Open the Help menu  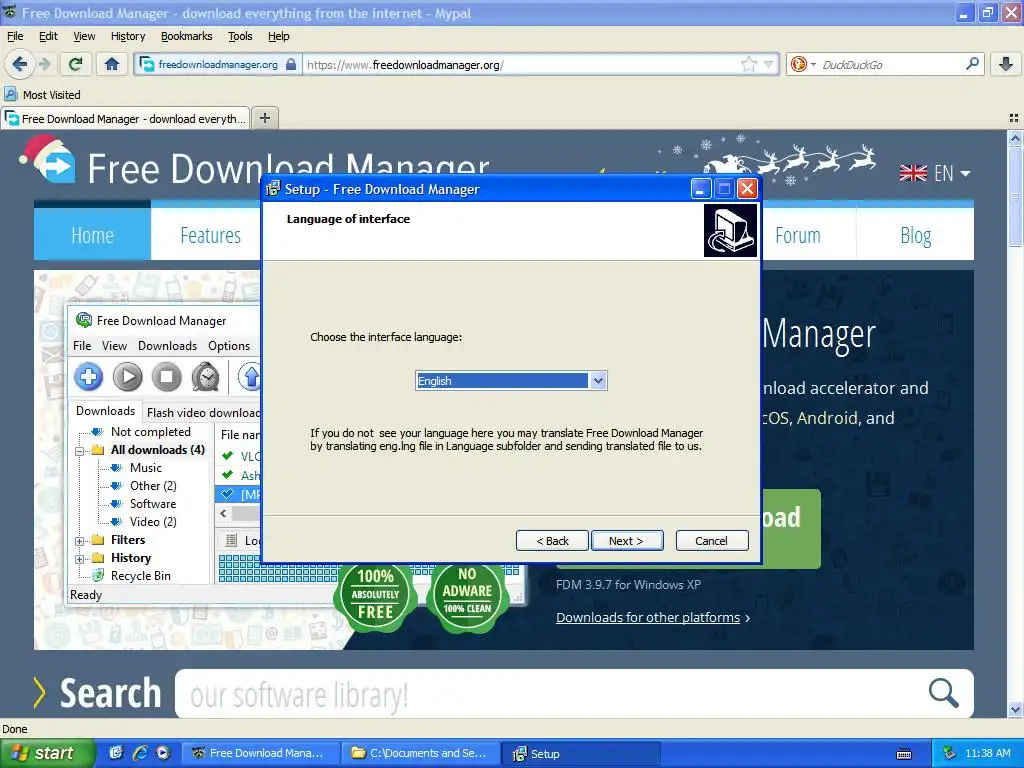pos(279,36)
